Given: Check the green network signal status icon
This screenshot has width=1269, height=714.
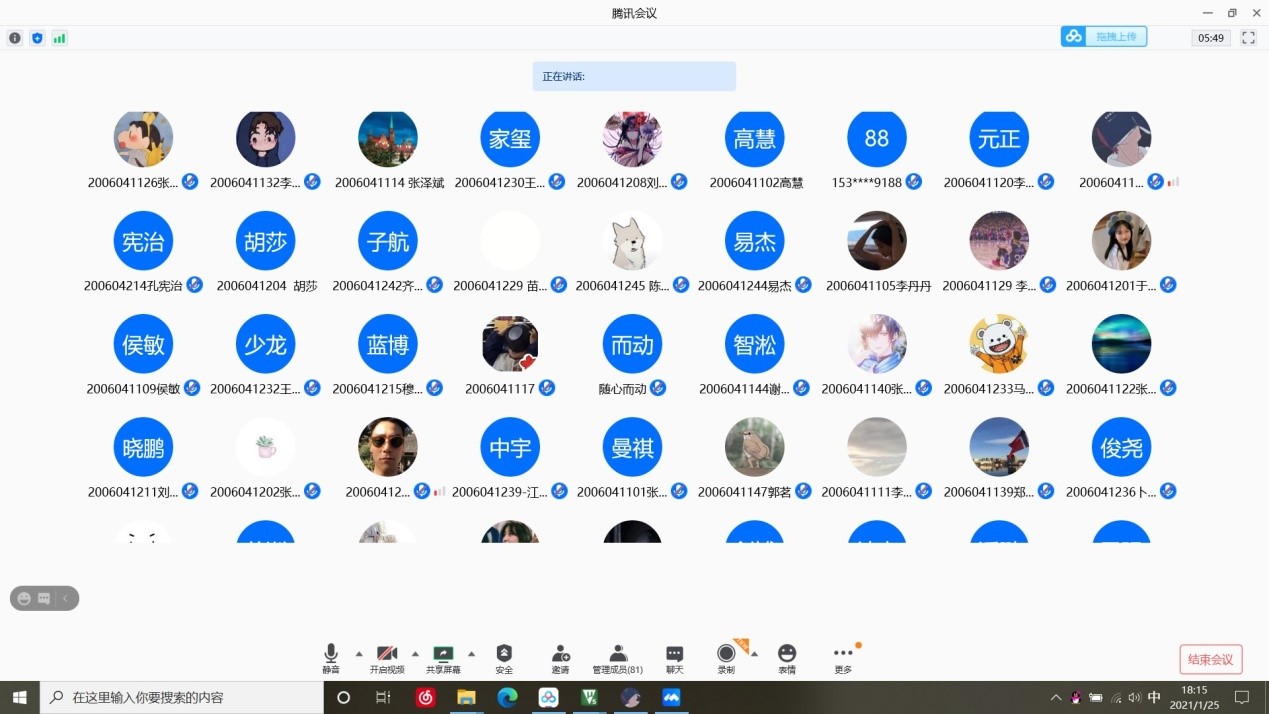Looking at the screenshot, I should [x=60, y=38].
